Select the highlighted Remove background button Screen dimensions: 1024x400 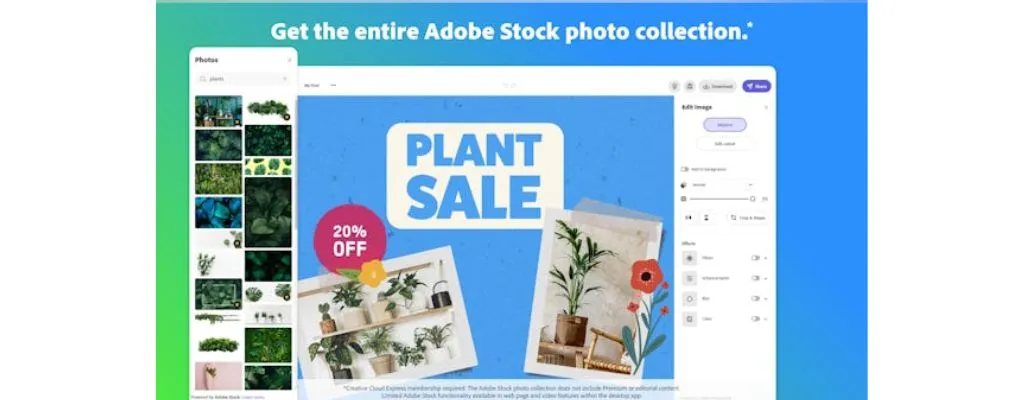[x=724, y=125]
